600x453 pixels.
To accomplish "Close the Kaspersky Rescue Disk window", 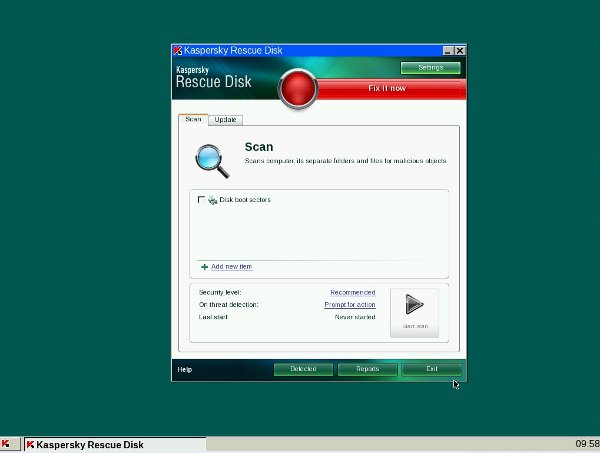I will pos(460,51).
